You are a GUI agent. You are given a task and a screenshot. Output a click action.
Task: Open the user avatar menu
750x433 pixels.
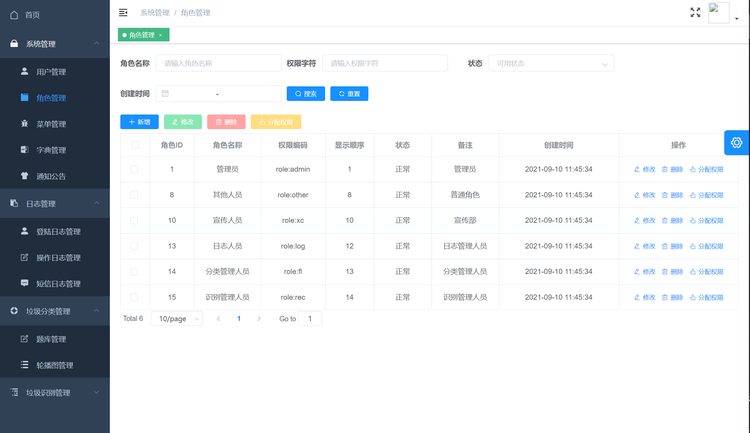(x=718, y=13)
